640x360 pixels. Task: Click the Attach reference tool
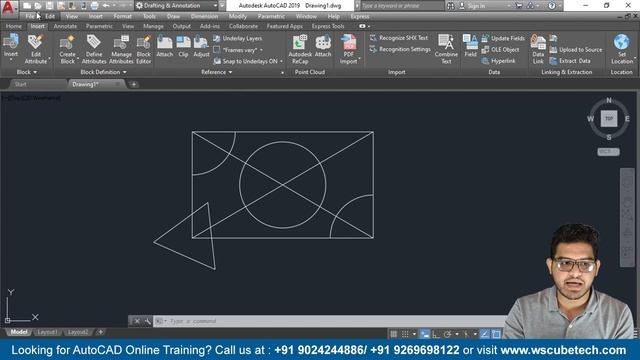[165, 46]
